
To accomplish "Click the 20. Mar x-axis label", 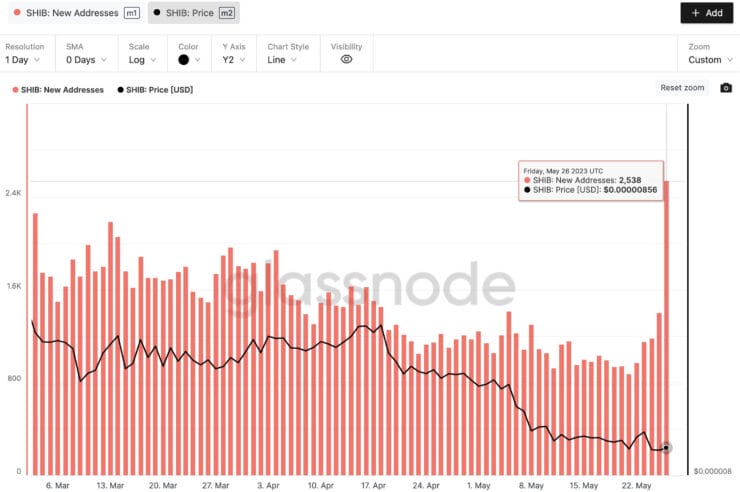I will click(163, 485).
